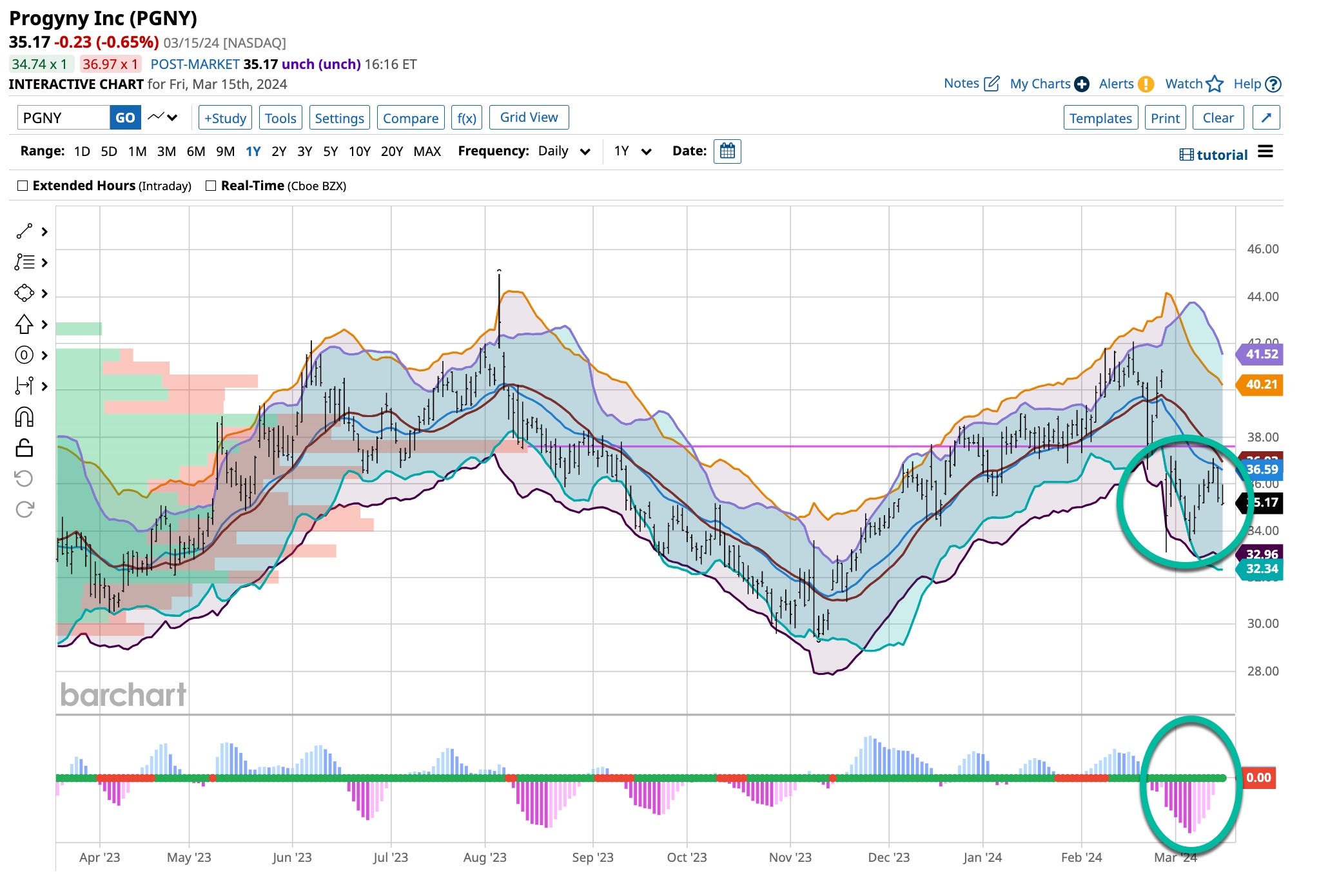
Task: Open the Tools button
Action: [x=280, y=118]
